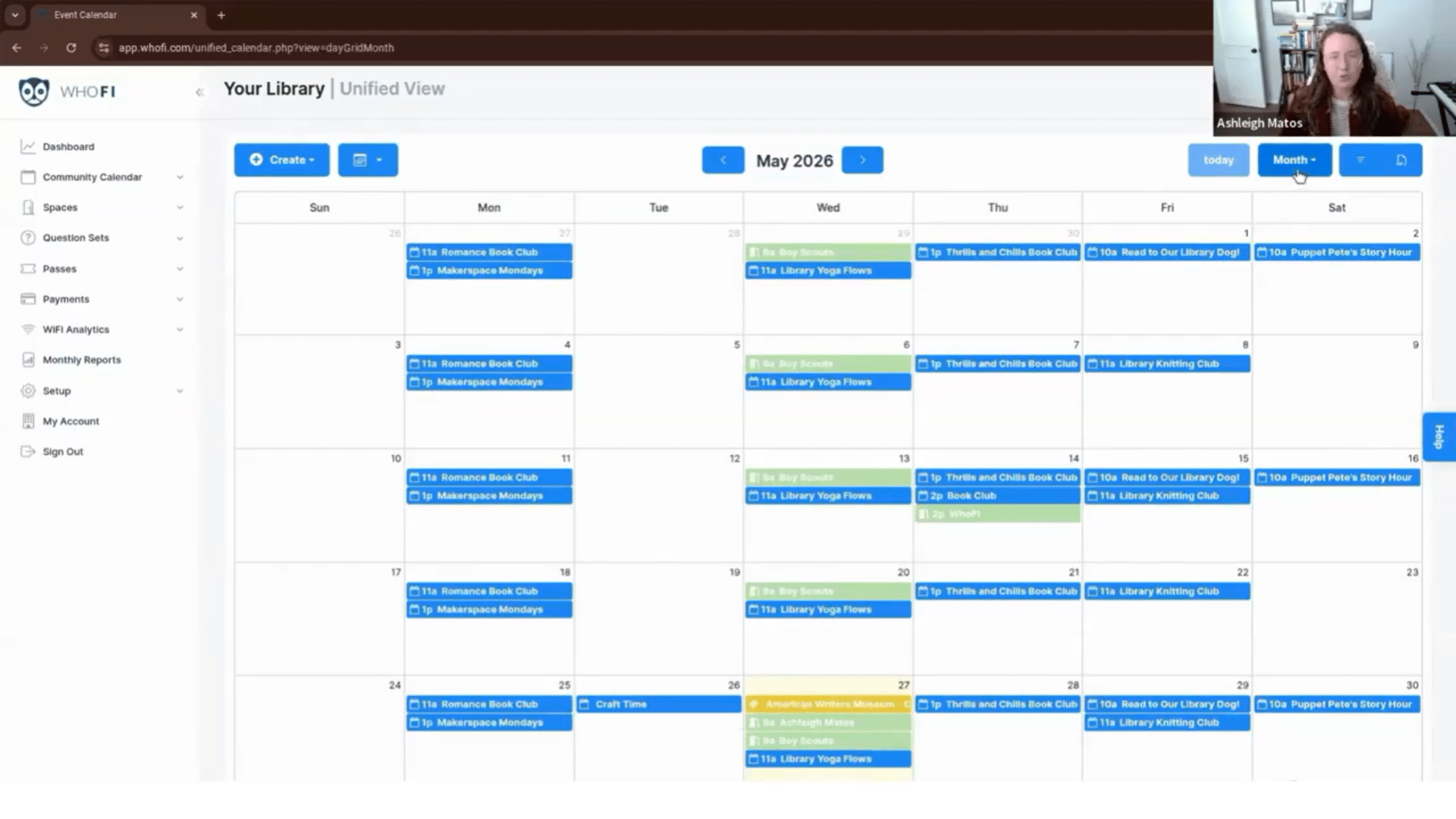Expand the Payments menu chevron
Viewport: 1456px width, 819px height.
[x=180, y=300]
